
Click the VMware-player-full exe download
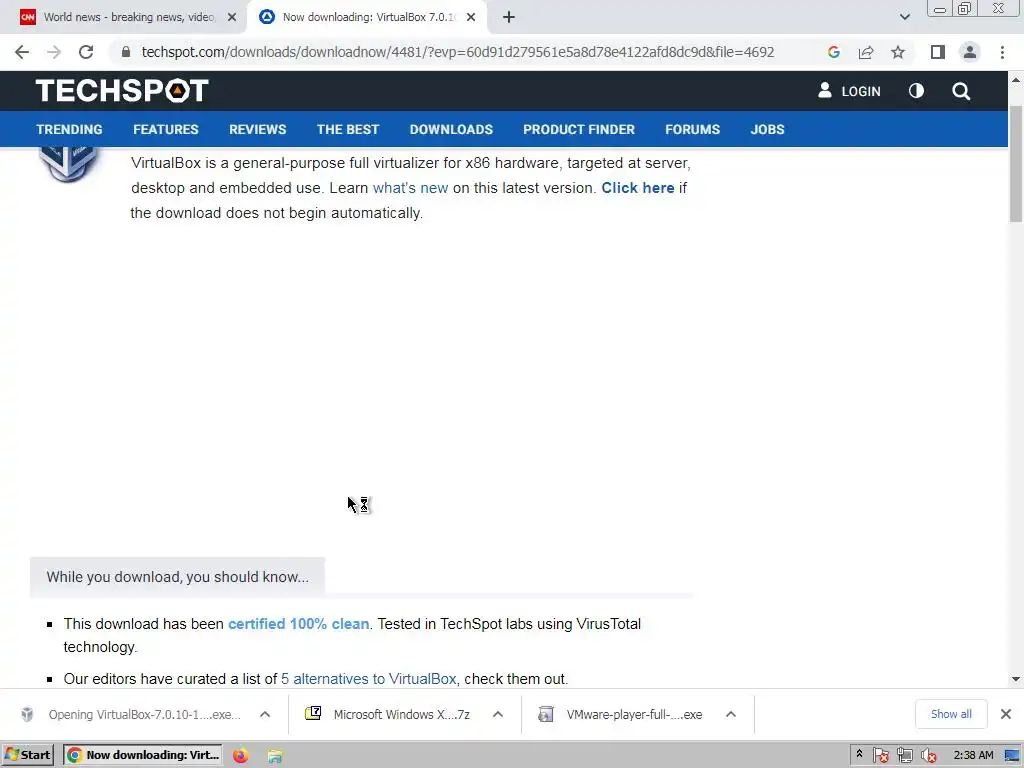[622, 714]
